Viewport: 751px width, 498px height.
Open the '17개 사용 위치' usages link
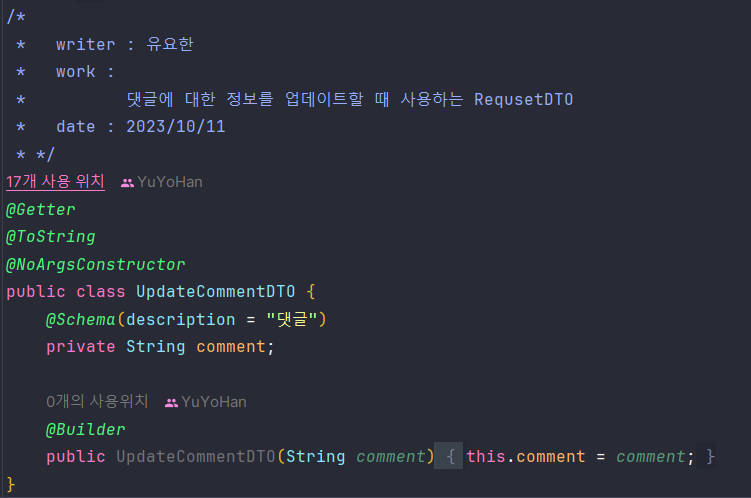pos(55,181)
